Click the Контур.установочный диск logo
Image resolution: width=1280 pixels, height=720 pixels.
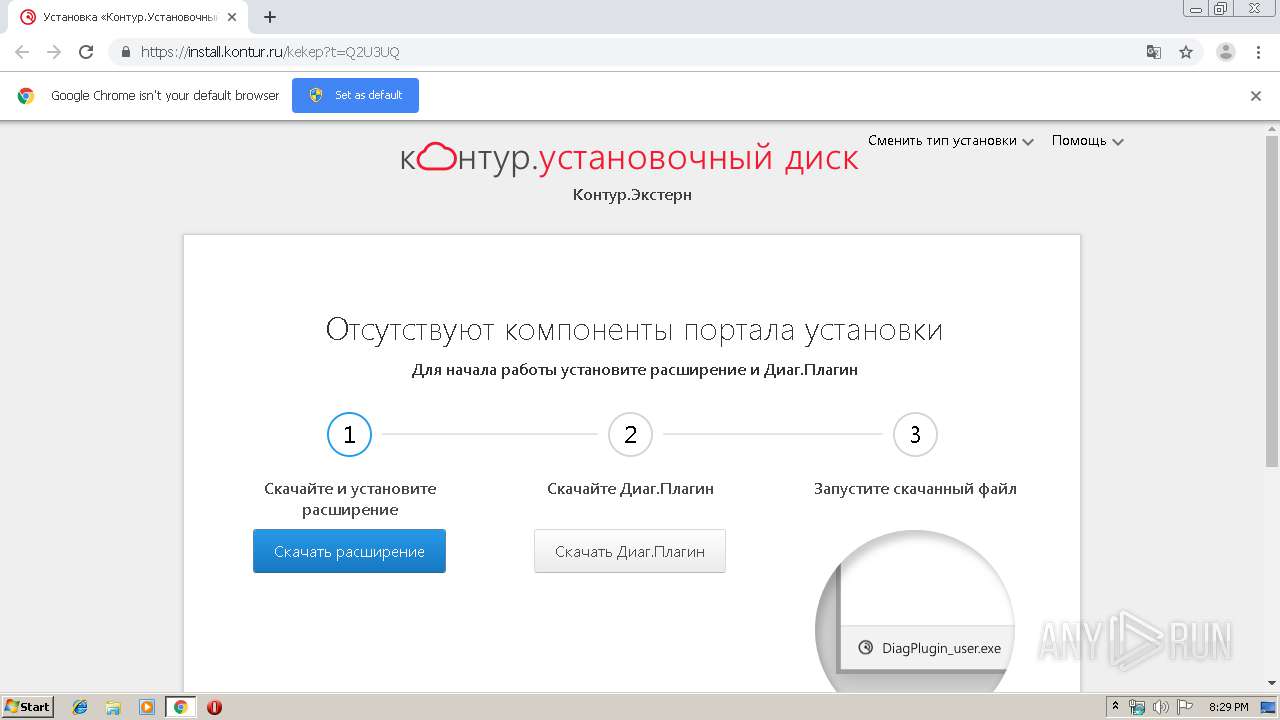(629, 157)
